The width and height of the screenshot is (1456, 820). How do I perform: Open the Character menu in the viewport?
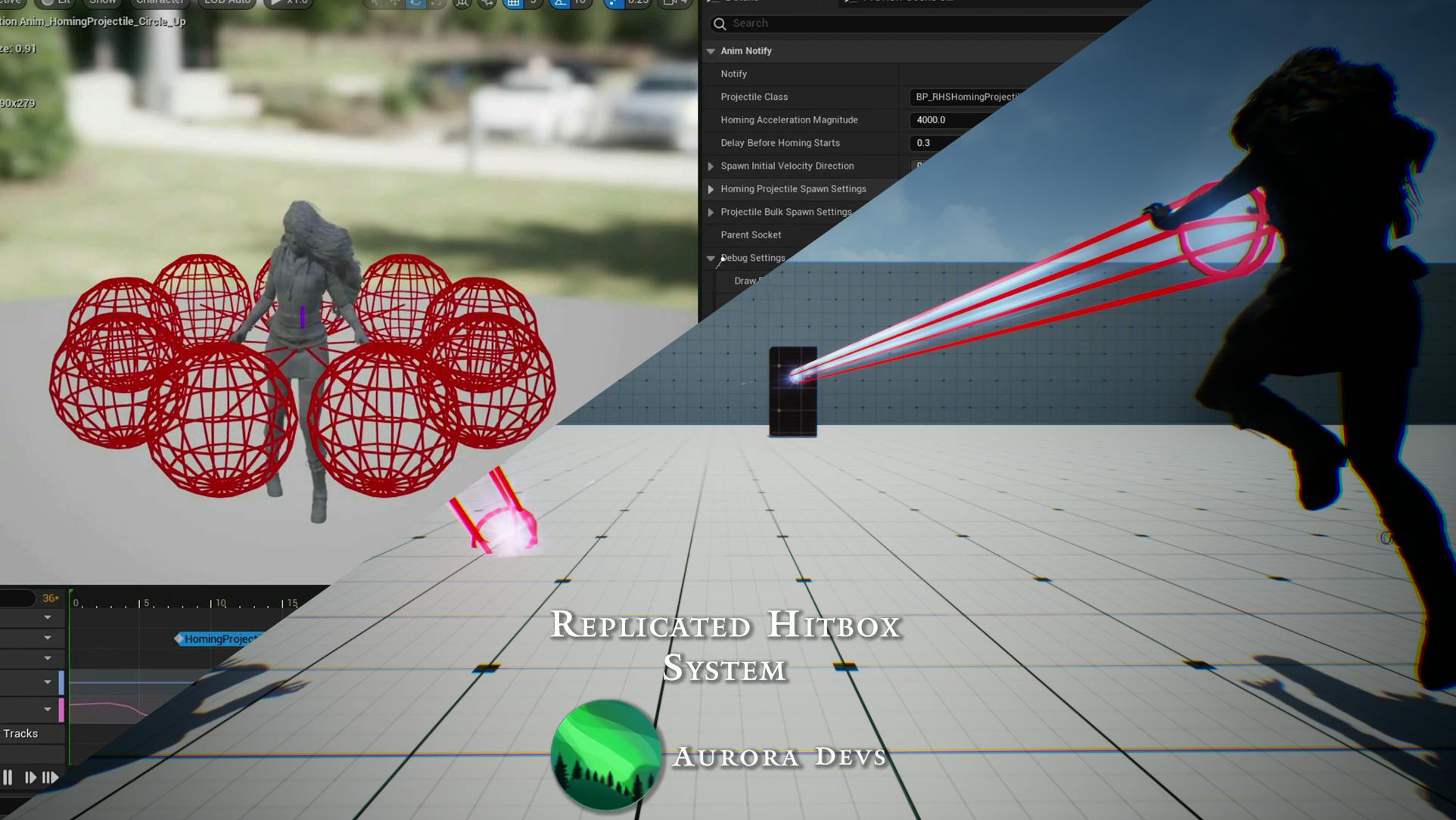click(x=160, y=2)
